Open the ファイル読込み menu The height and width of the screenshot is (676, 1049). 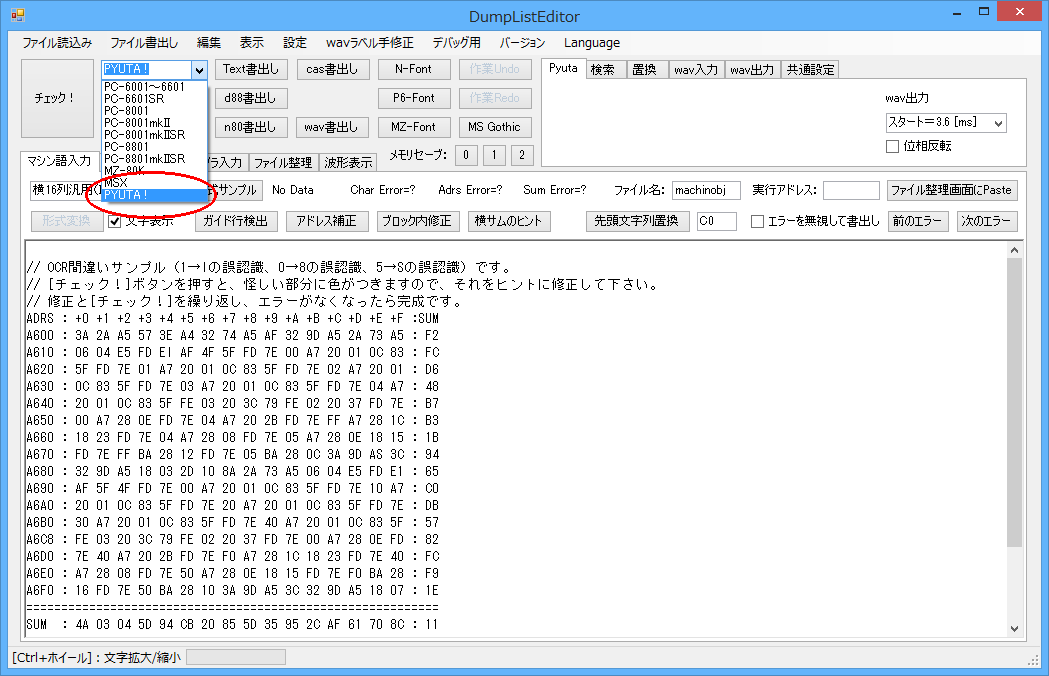(x=57, y=43)
